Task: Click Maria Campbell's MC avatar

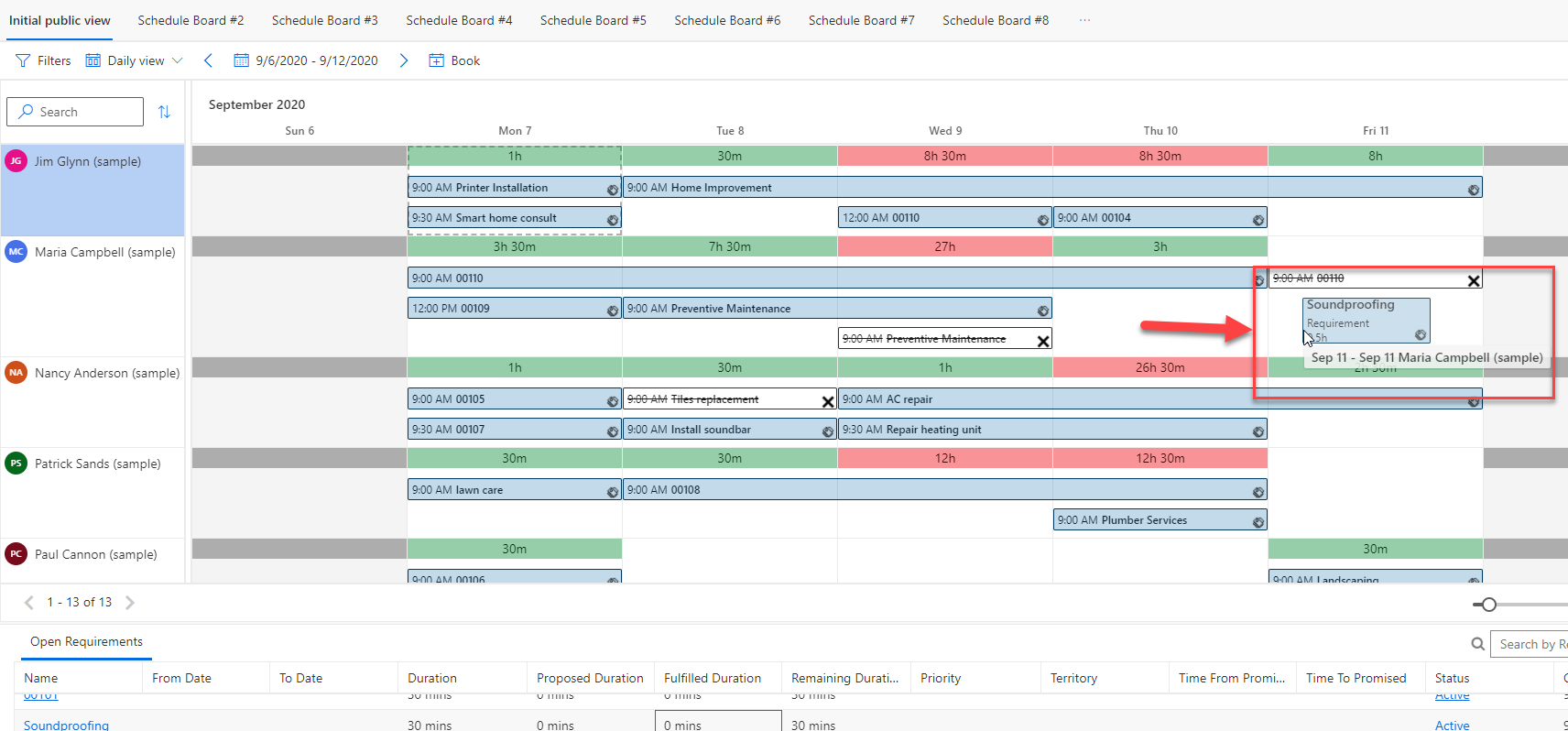Action: pos(16,252)
